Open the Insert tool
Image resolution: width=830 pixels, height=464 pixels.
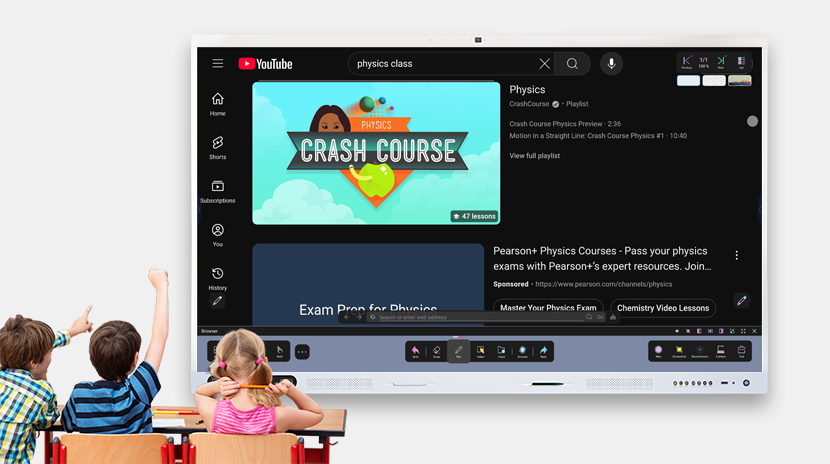click(501, 351)
